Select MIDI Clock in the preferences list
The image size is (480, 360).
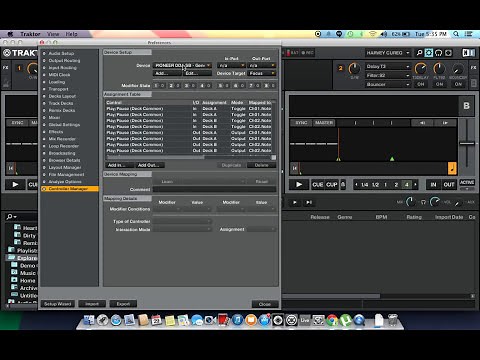tap(59, 75)
